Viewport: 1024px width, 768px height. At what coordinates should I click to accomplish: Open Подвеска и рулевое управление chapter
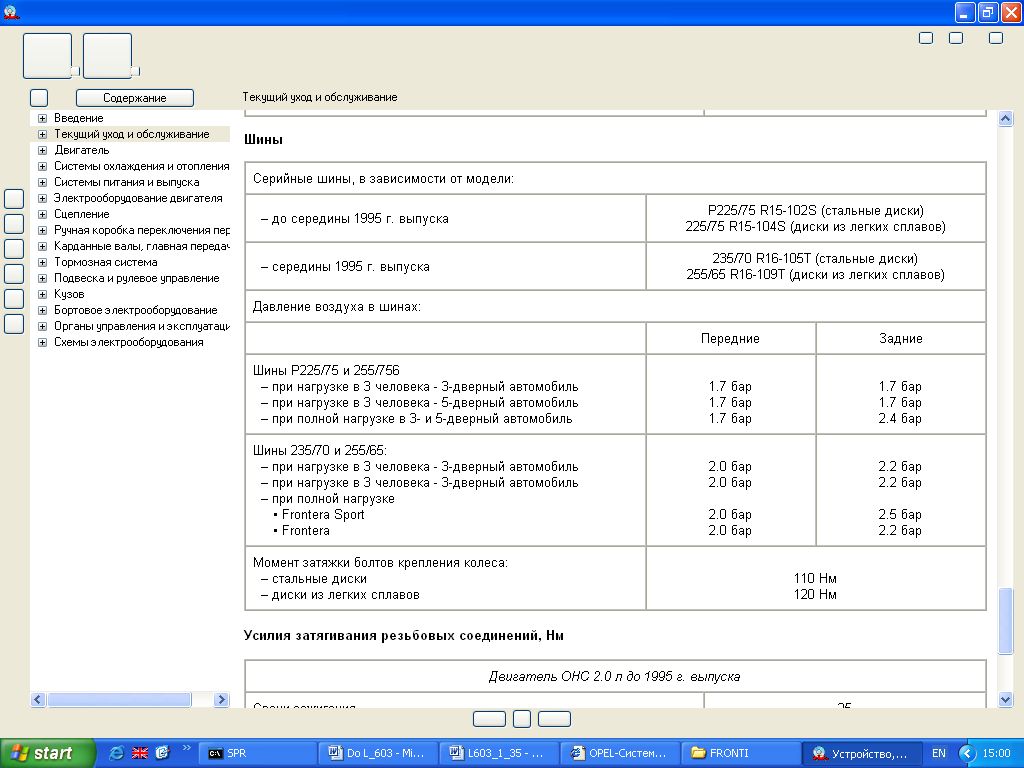click(136, 278)
